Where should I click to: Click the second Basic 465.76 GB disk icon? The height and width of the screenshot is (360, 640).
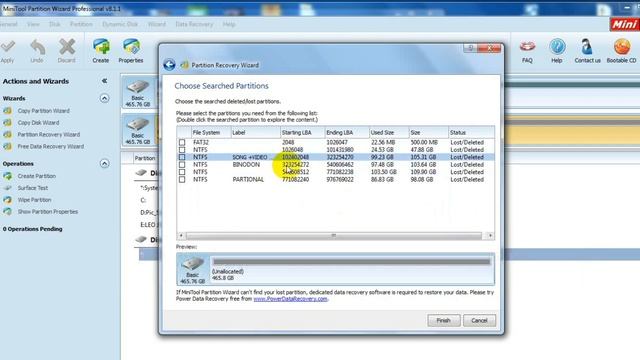coord(138,131)
